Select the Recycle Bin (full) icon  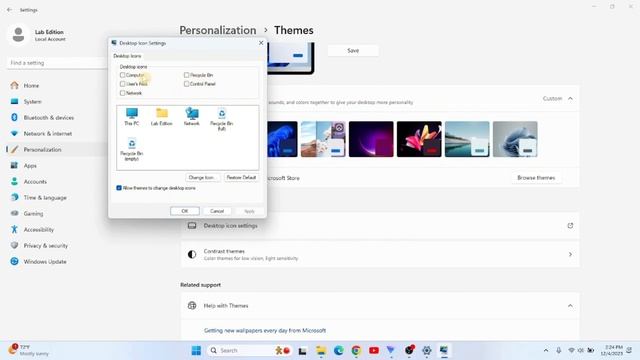pos(222,119)
